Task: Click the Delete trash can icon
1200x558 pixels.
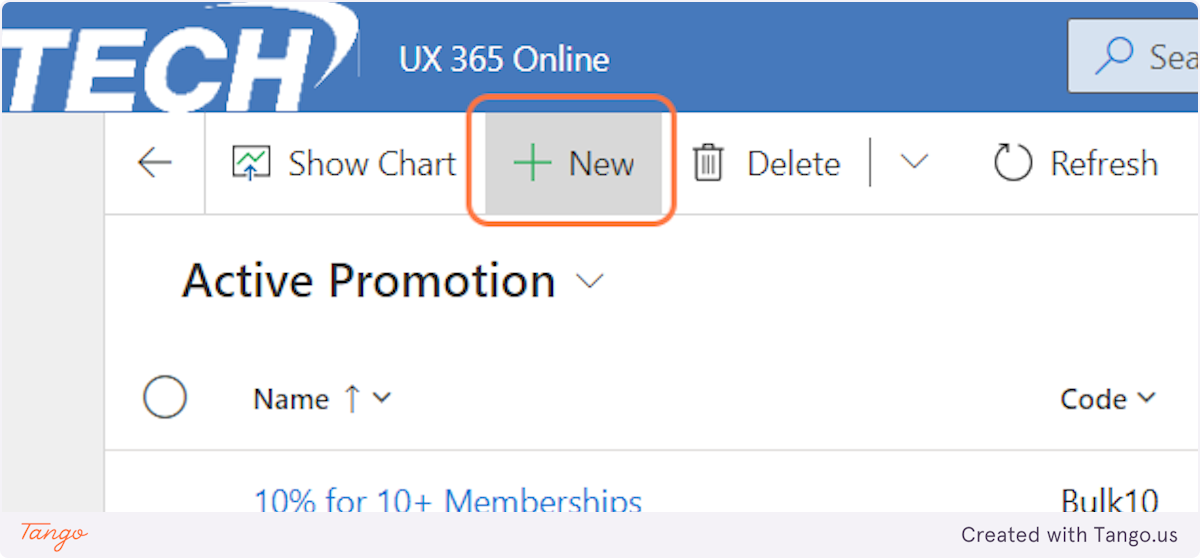Action: point(708,163)
